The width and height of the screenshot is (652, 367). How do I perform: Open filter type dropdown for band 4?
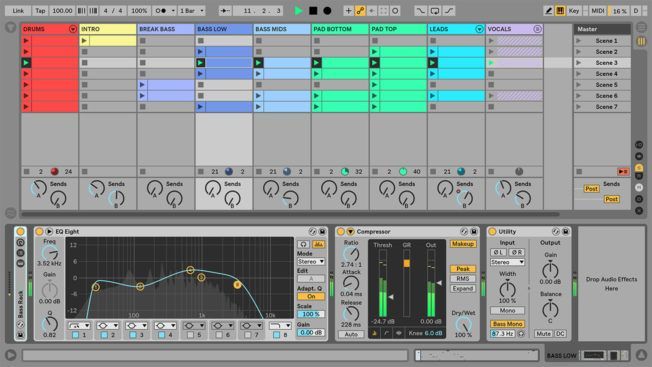point(165,325)
